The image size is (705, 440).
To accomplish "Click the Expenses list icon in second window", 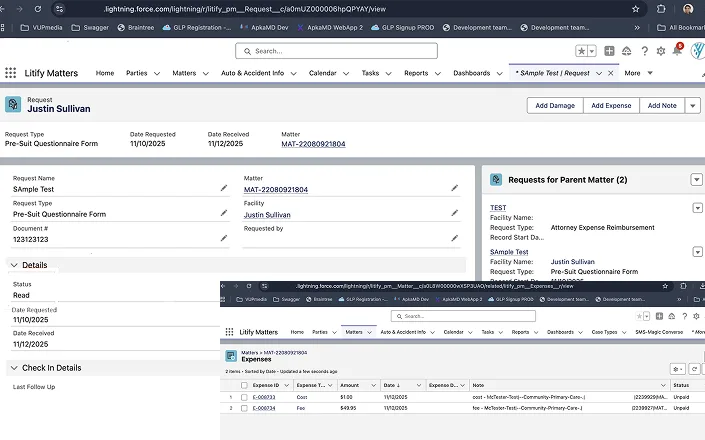I will [231, 356].
